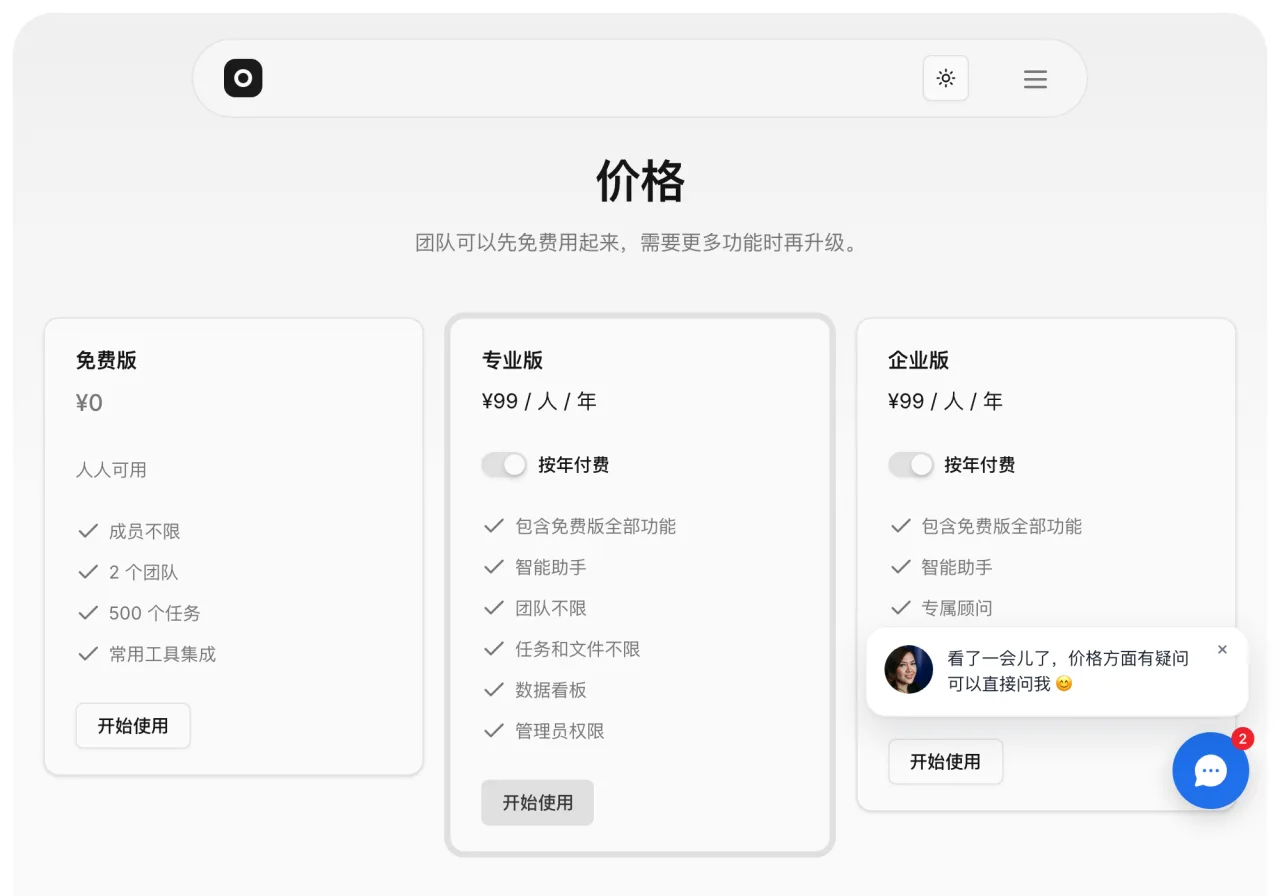Click 开始使用 button in 免费版 card
1280x896 pixels.
click(133, 726)
